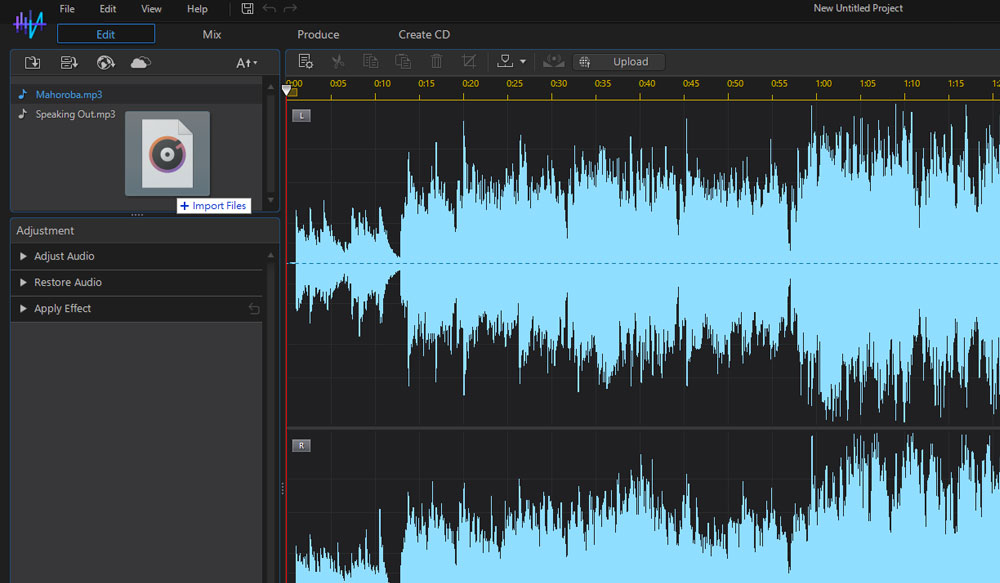Image resolution: width=1000 pixels, height=583 pixels.
Task: Open CyberLink Cloud with the cloud icon
Action: pos(140,62)
